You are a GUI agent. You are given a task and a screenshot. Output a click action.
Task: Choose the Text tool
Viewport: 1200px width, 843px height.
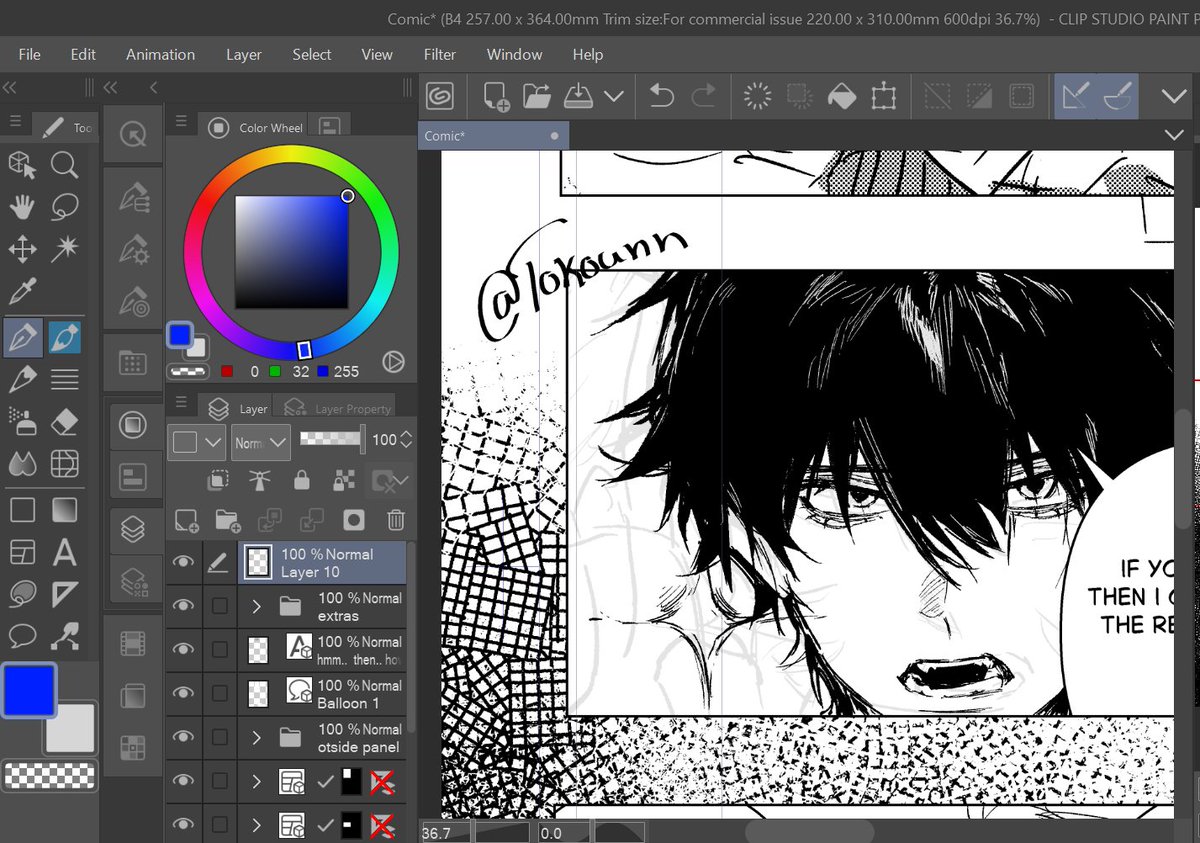point(64,552)
